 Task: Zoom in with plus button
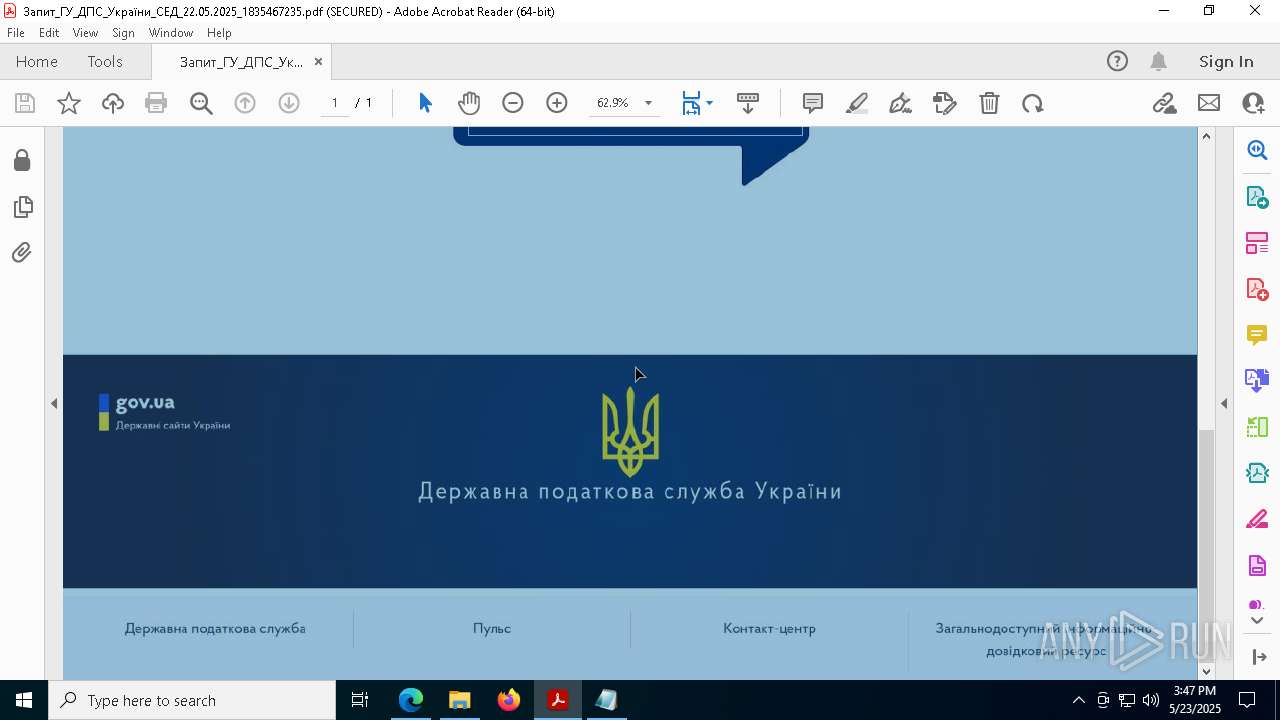[x=557, y=103]
